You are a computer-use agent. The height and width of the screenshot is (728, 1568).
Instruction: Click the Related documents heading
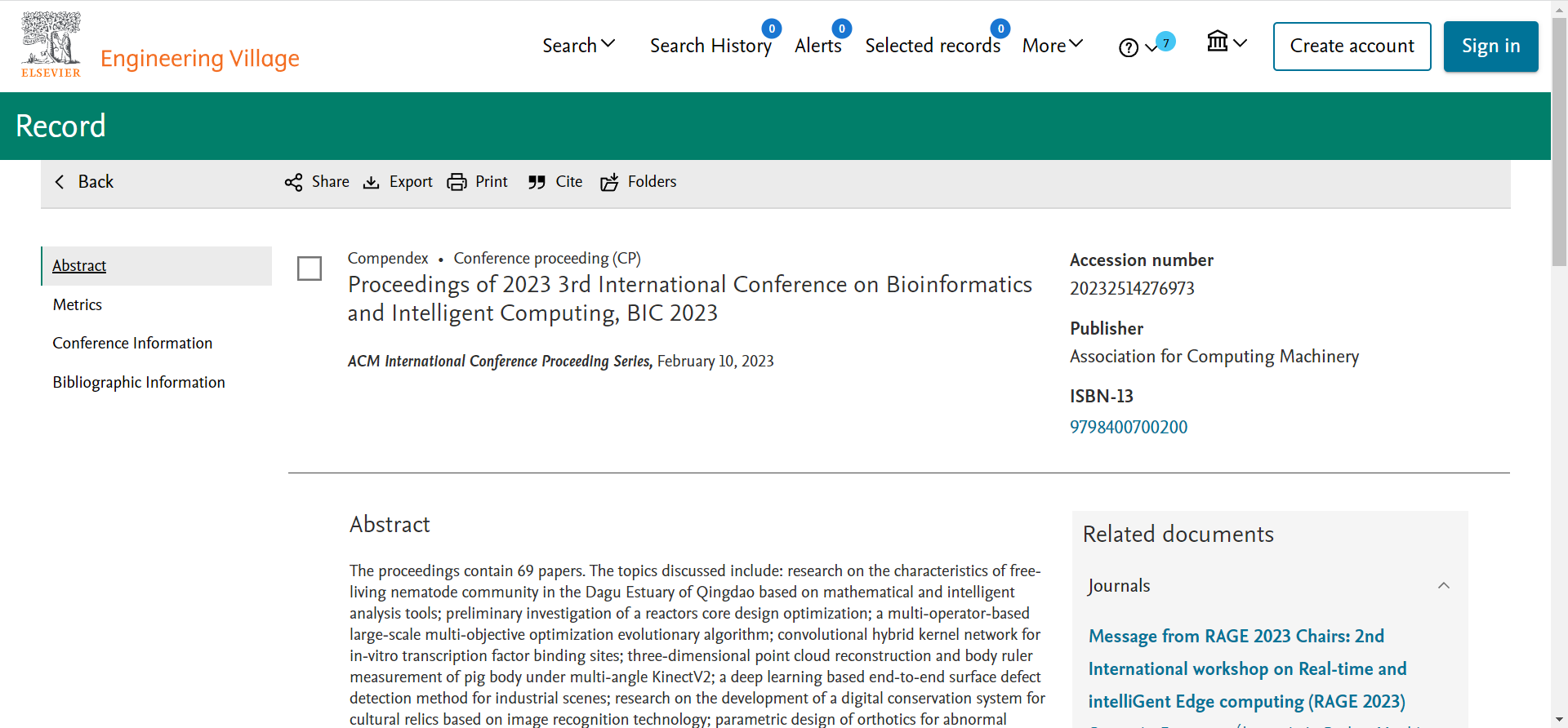click(1178, 535)
